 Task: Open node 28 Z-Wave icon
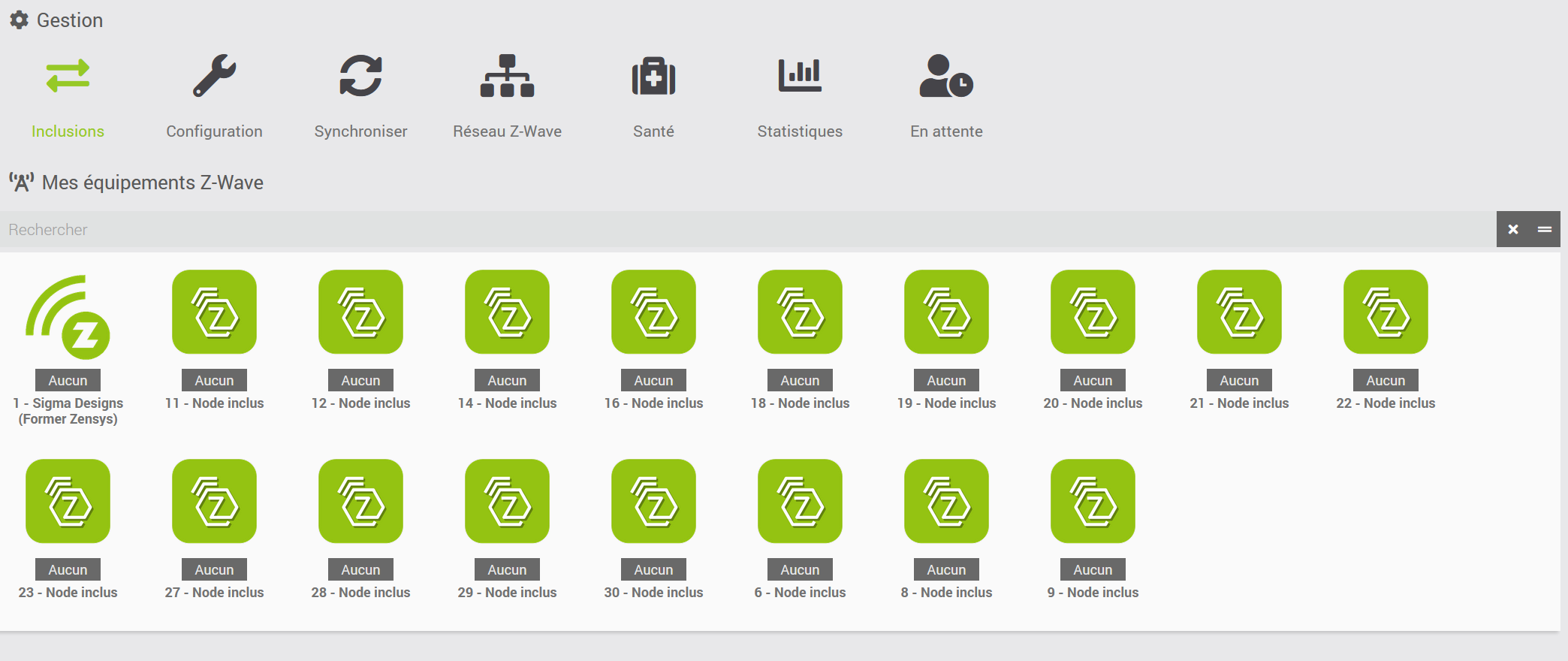click(360, 501)
